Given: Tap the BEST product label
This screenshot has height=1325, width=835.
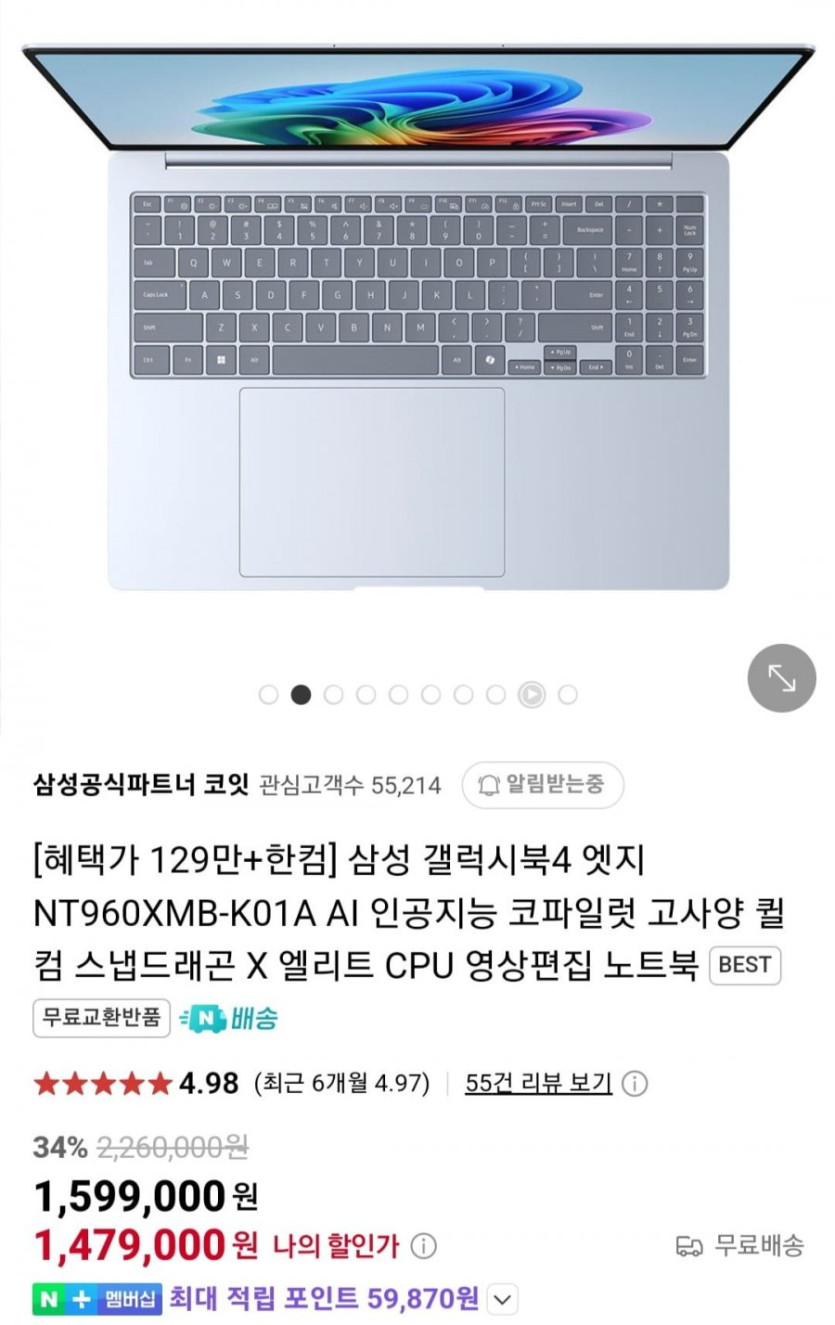Looking at the screenshot, I should pyautogui.click(x=745, y=965).
